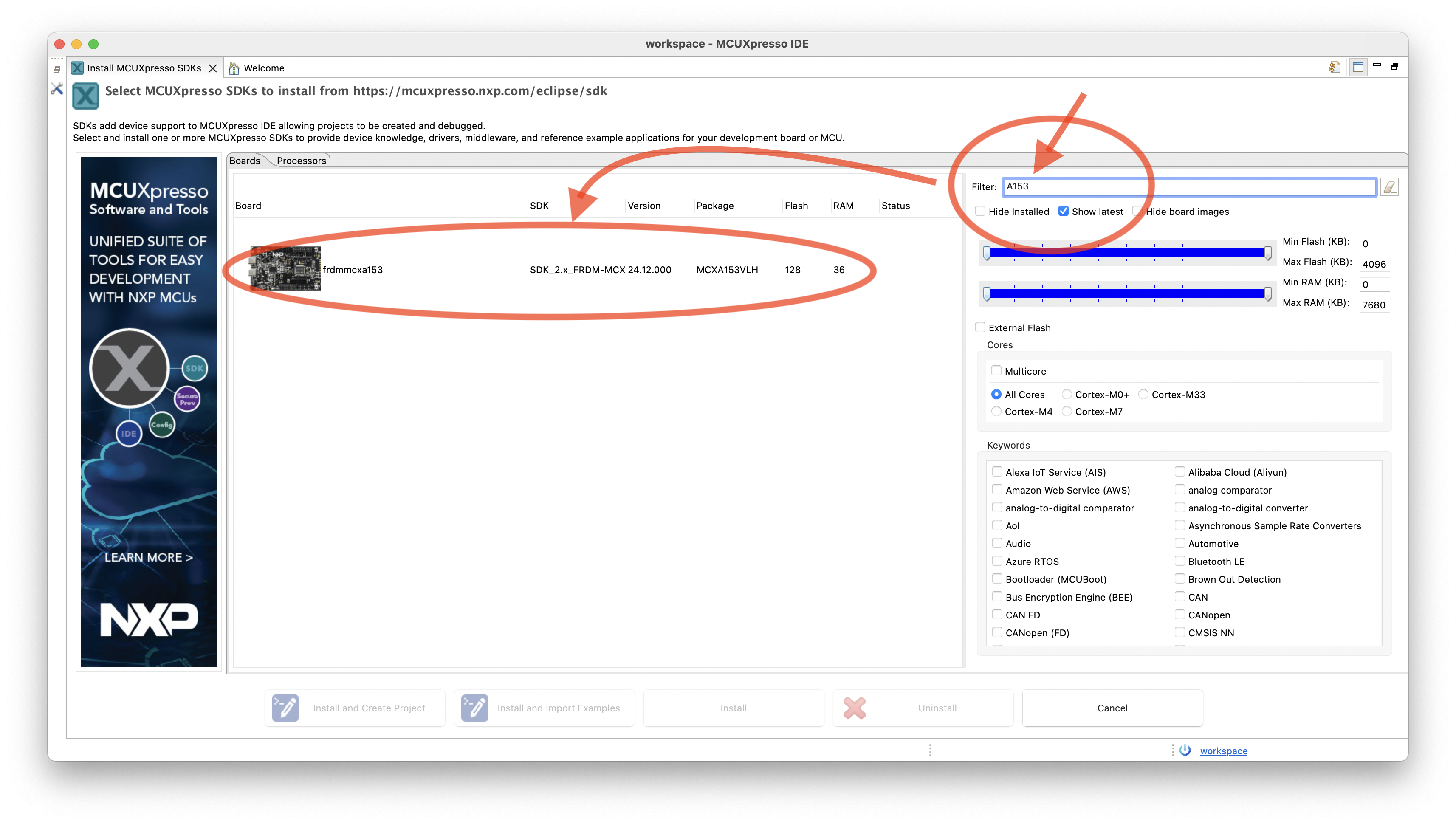Enable Hide board images checkbox

pos(1138,211)
